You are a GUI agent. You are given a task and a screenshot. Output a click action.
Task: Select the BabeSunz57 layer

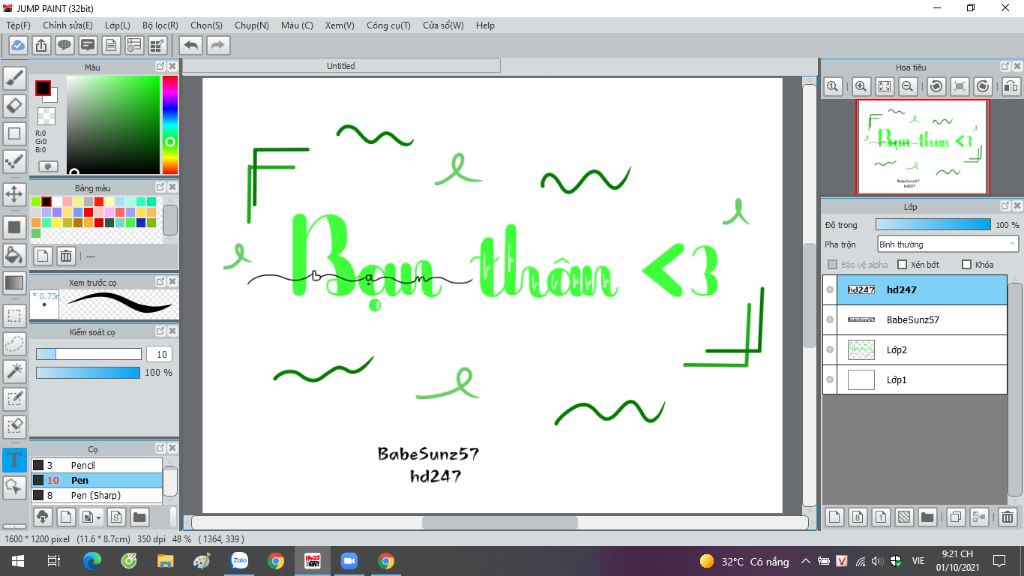[x=915, y=320]
